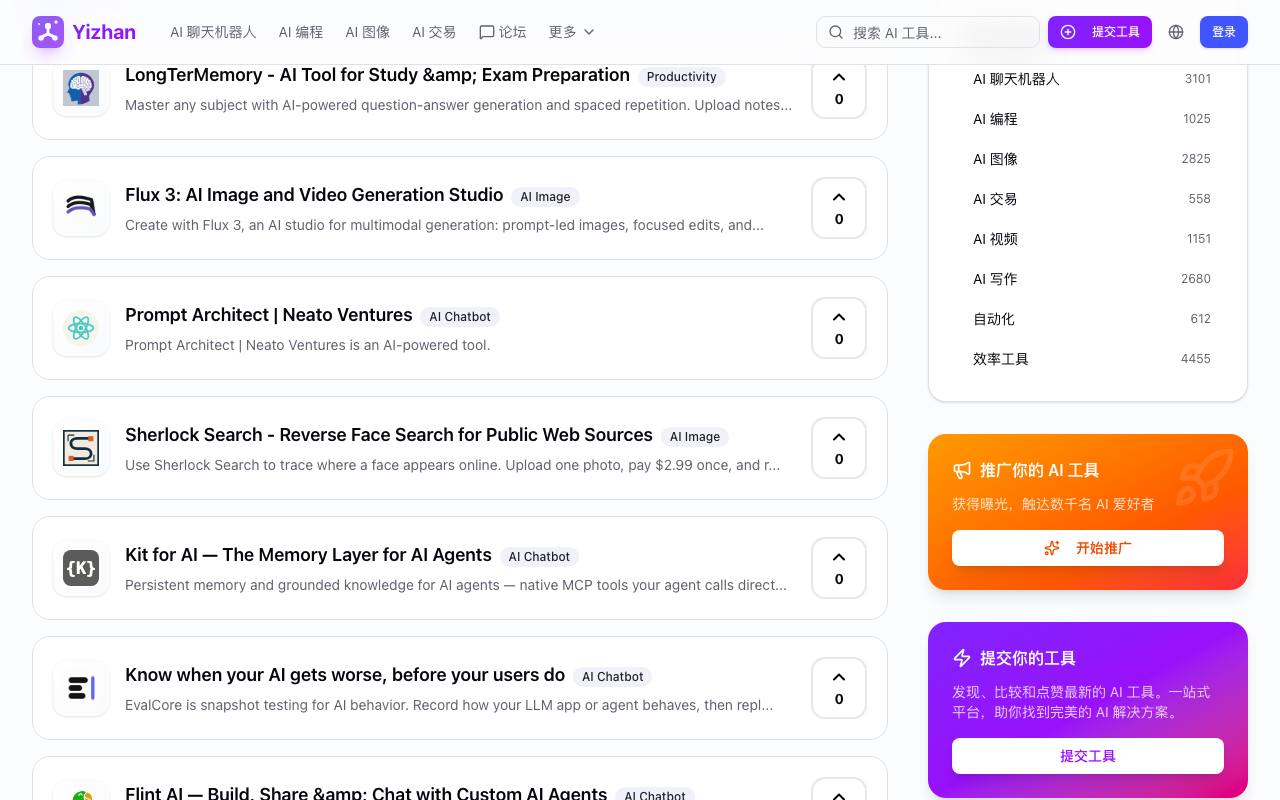Upvote Sherlock Search tool
This screenshot has width=1280, height=800.
tap(839, 448)
